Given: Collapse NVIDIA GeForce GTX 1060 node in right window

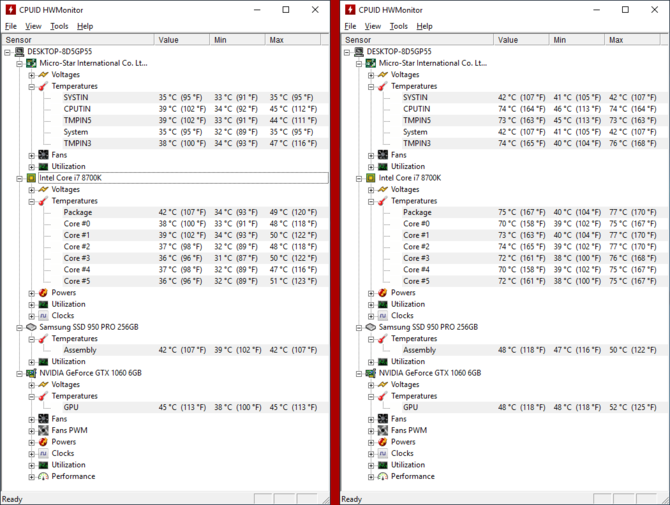Looking at the screenshot, I should [x=359, y=374].
